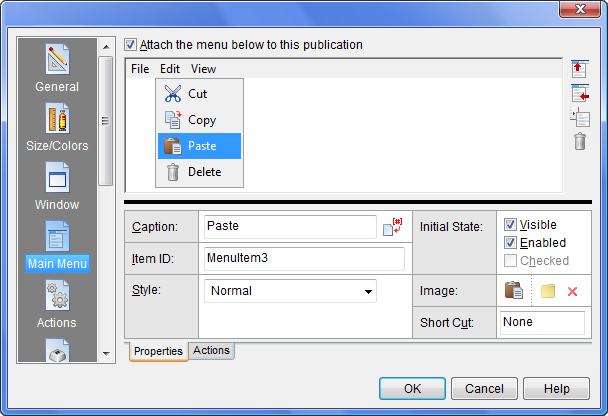Move the menu item up
608x416 pixels.
tap(580, 69)
